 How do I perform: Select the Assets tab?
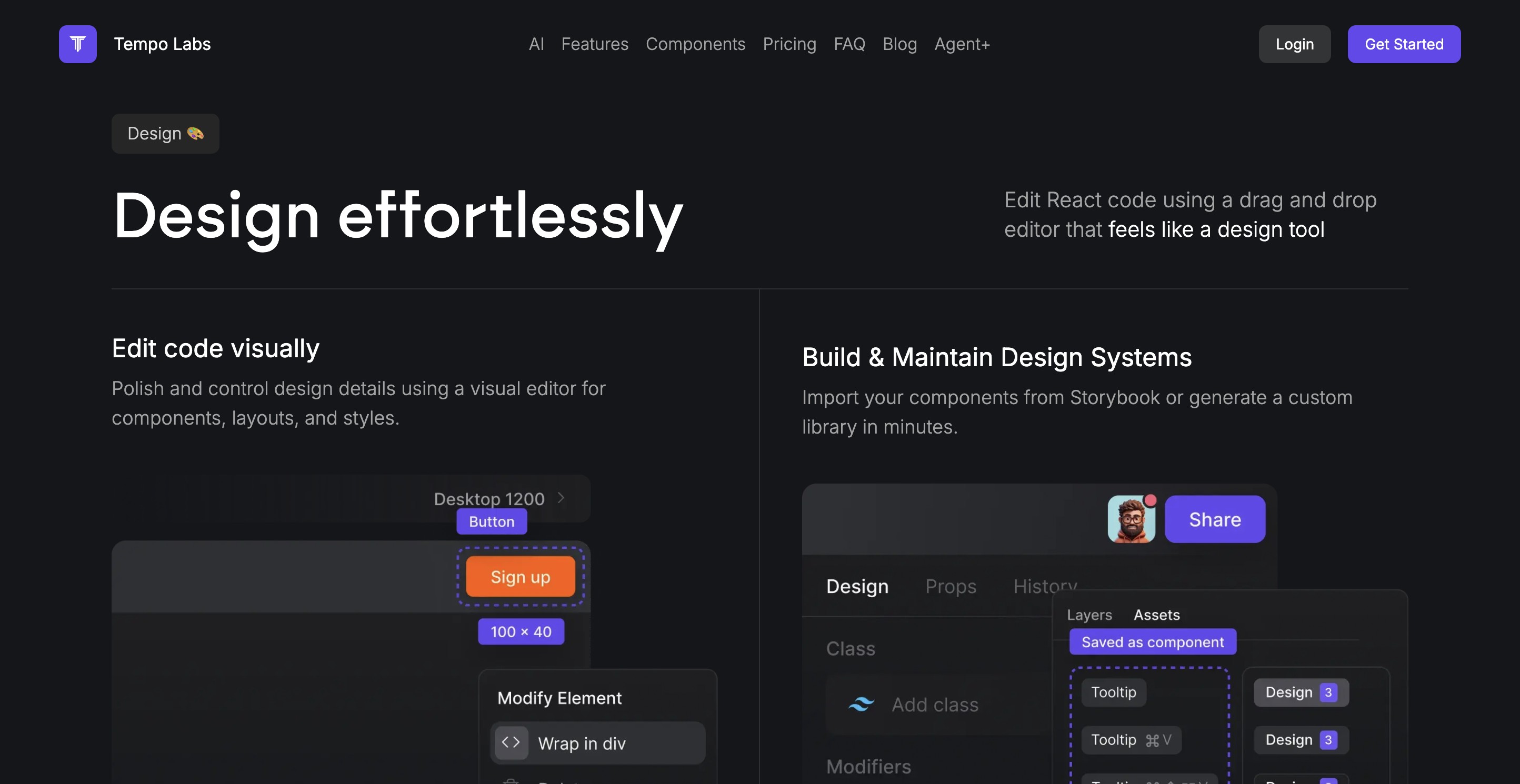(x=1156, y=615)
